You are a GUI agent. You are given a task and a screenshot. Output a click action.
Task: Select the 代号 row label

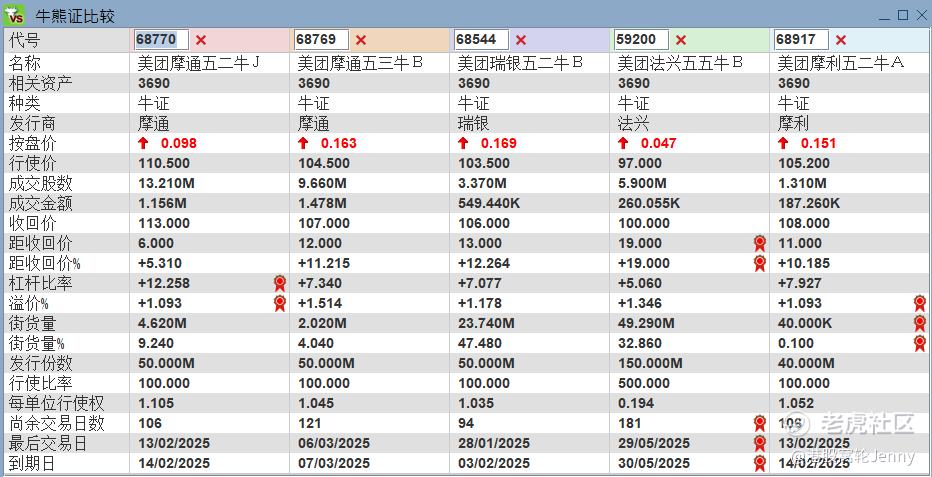coord(25,40)
